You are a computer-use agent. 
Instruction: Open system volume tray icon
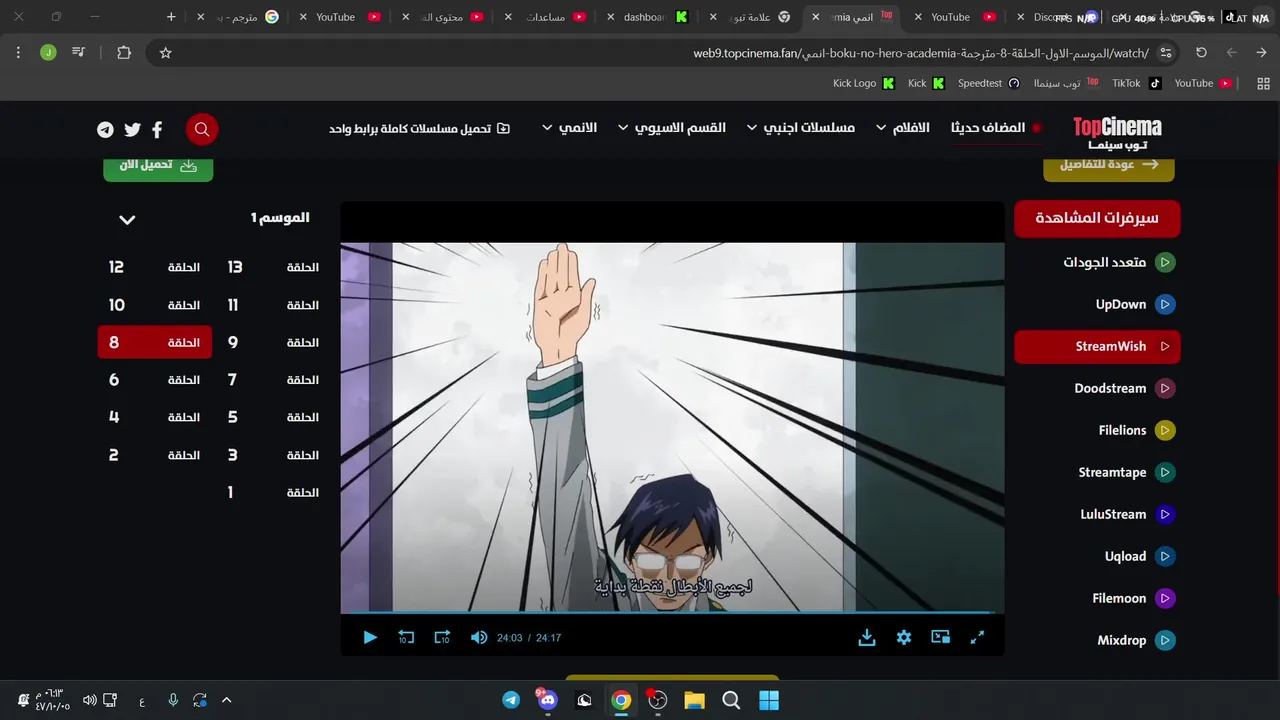click(x=89, y=700)
